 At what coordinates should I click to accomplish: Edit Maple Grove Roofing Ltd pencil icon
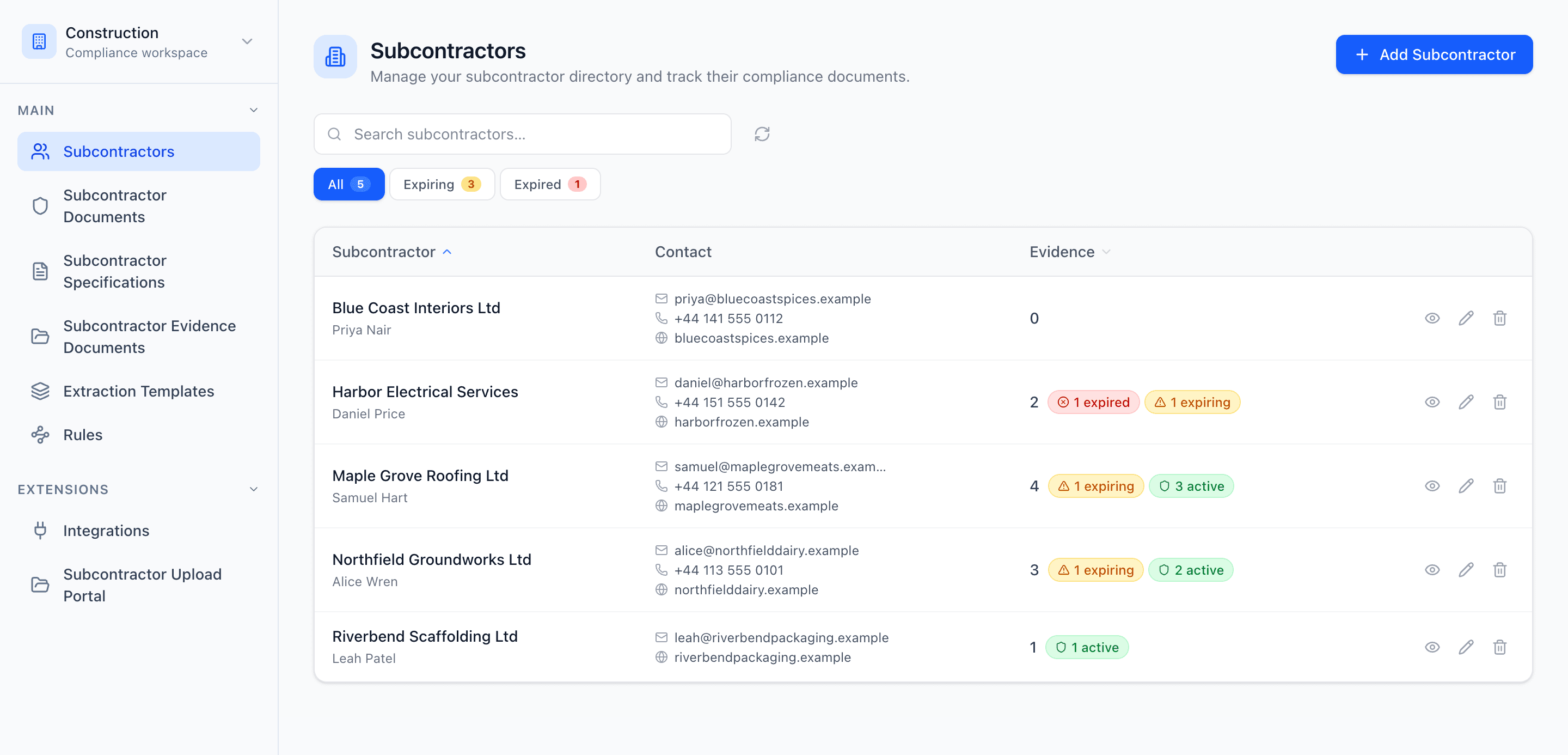(1466, 486)
